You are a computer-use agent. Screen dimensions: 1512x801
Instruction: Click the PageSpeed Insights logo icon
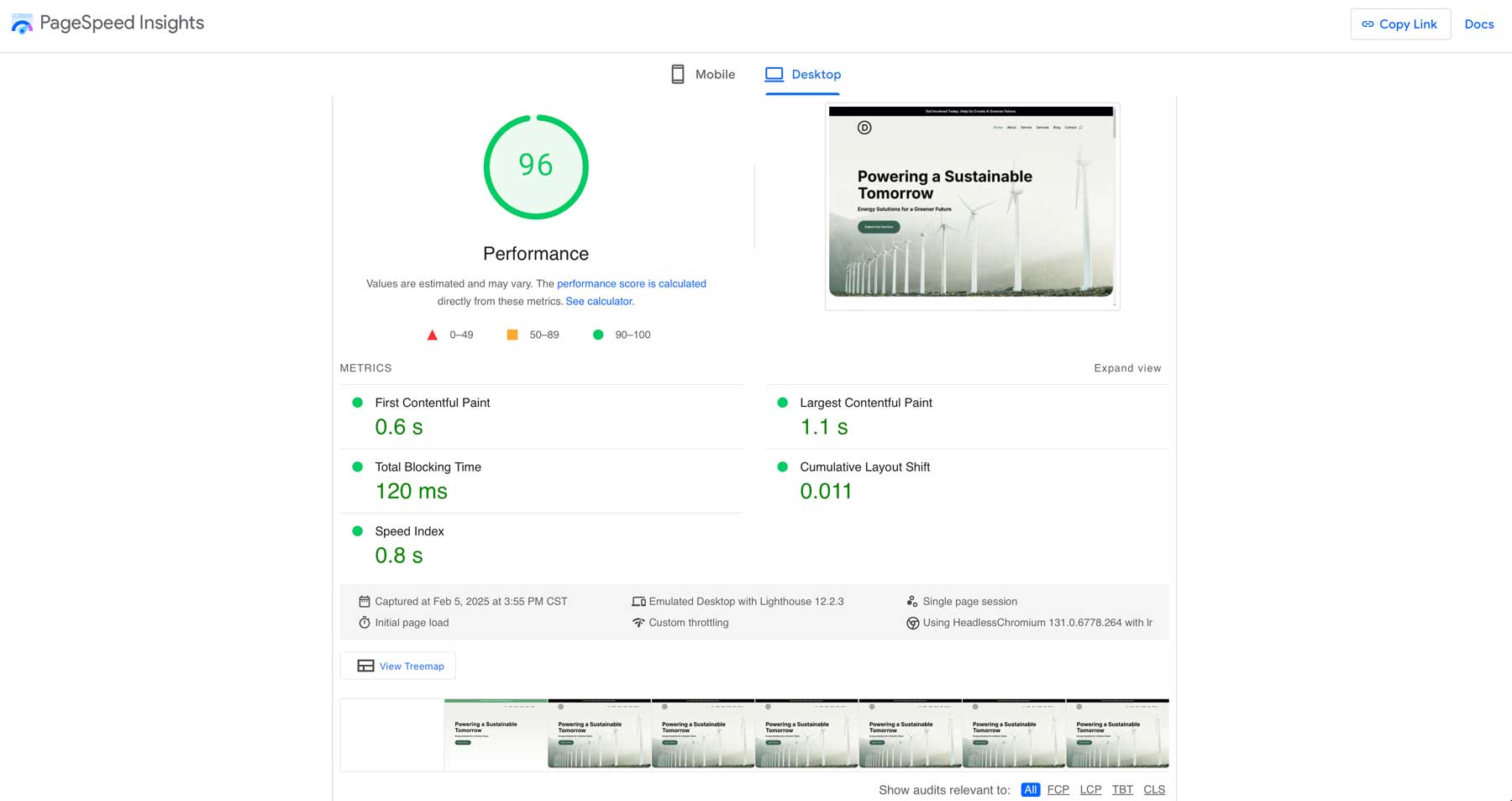click(21, 24)
